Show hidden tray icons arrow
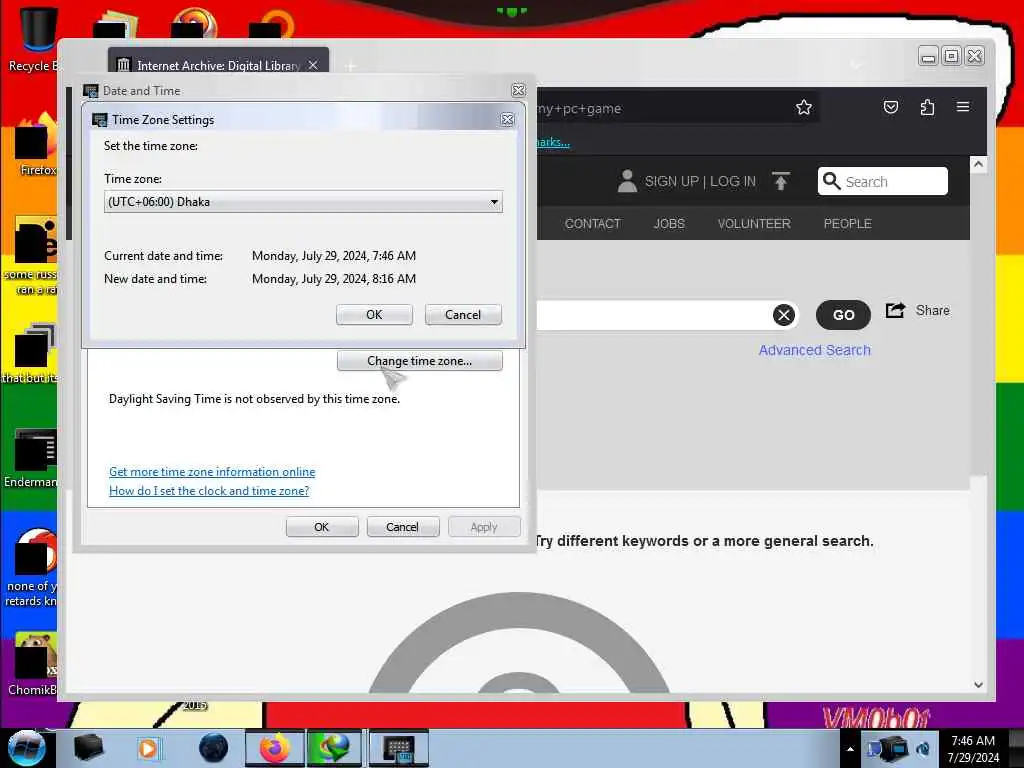Image resolution: width=1024 pixels, height=768 pixels. coord(850,749)
